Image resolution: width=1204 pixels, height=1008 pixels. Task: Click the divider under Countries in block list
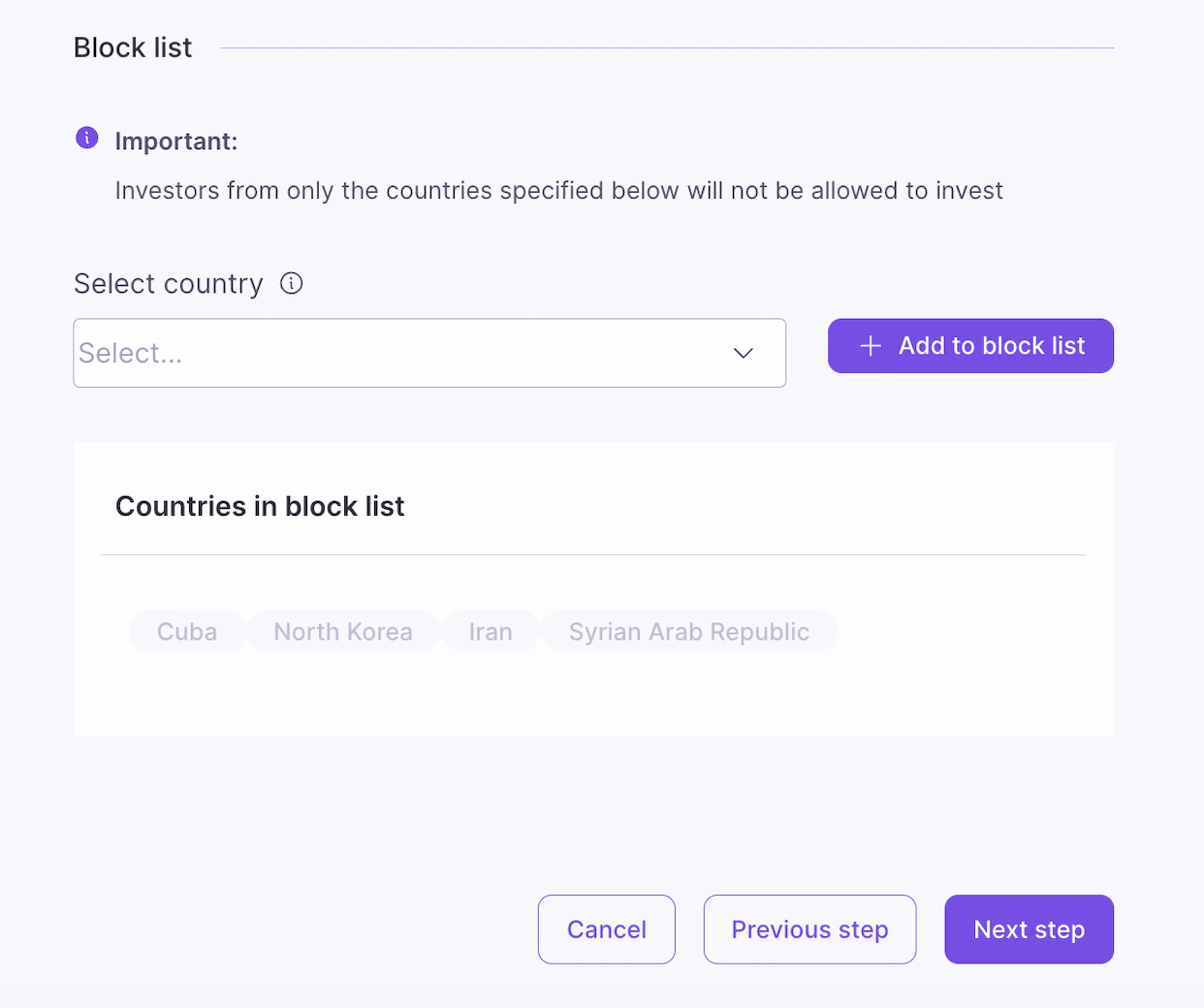pyautogui.click(x=593, y=555)
